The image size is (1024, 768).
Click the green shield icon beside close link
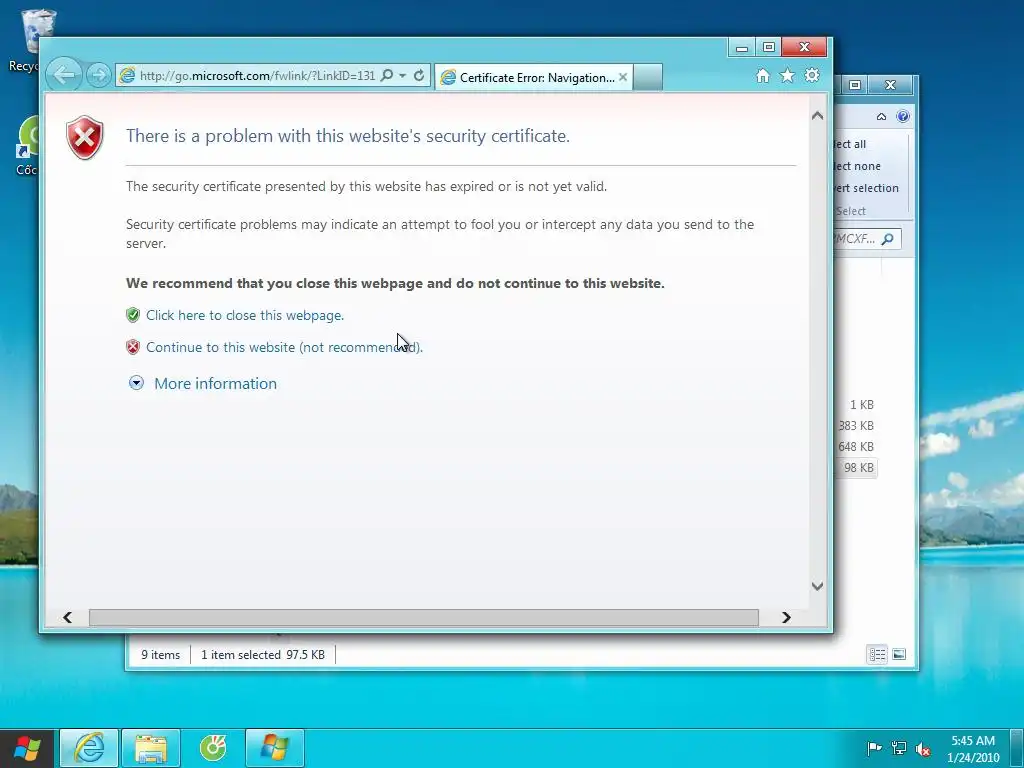pyautogui.click(x=133, y=315)
